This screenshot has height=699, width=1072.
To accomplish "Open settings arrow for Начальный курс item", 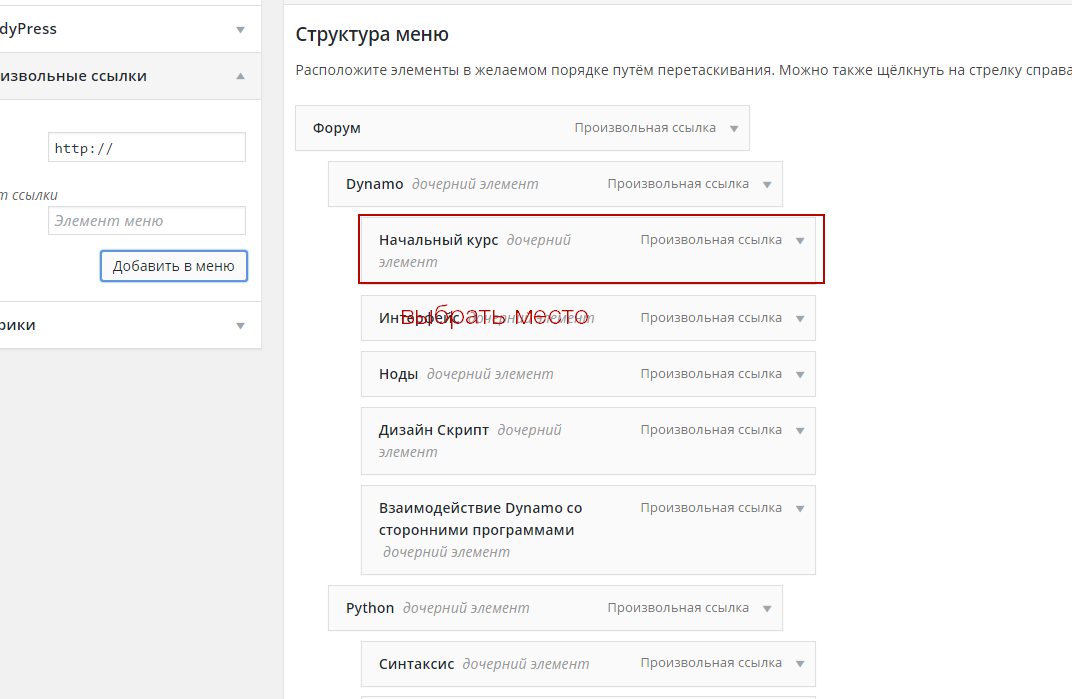I will coord(800,241).
